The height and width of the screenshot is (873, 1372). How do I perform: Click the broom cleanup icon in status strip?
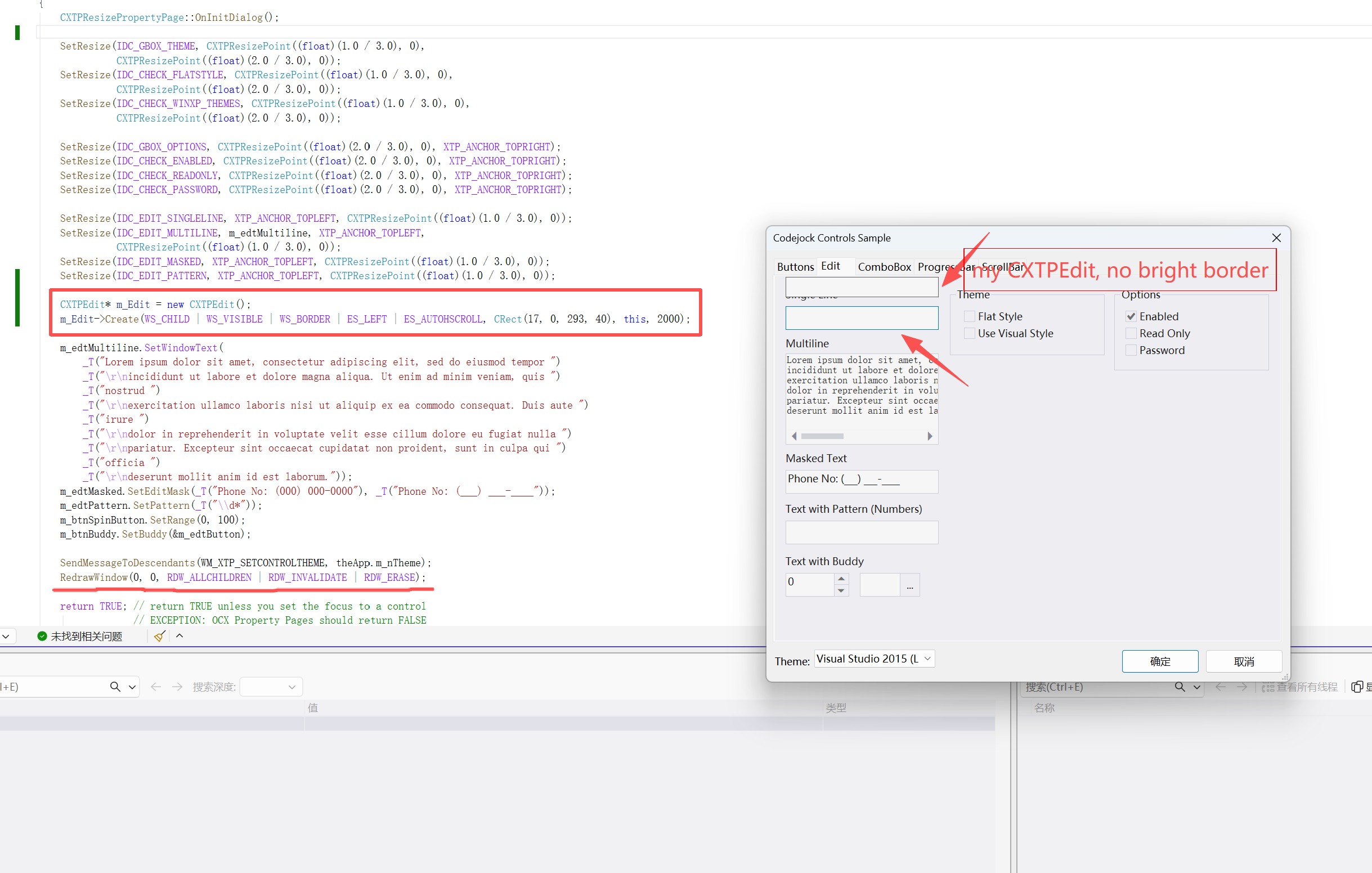pyautogui.click(x=159, y=636)
